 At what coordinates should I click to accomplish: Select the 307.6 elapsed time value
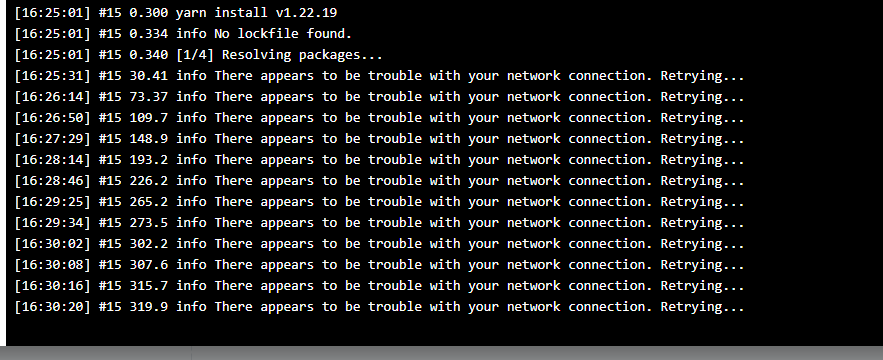click(149, 265)
